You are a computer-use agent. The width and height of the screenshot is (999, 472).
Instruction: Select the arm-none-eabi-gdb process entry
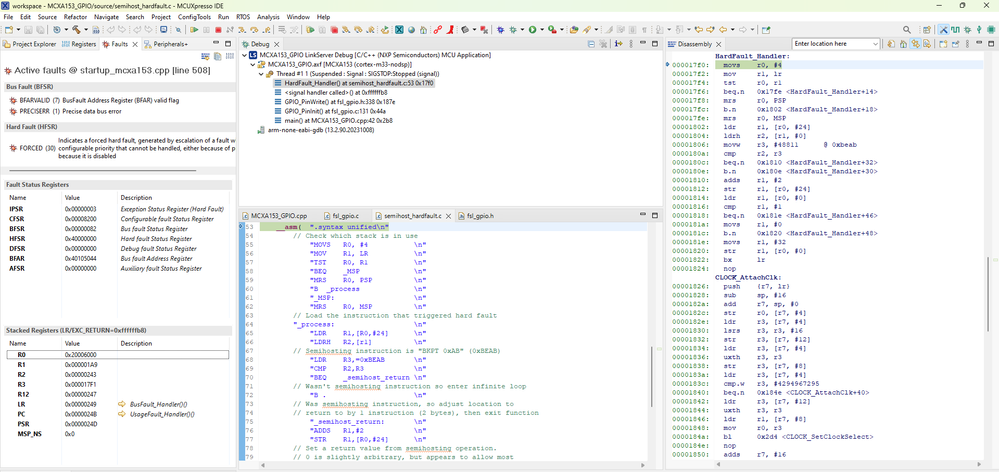point(315,130)
